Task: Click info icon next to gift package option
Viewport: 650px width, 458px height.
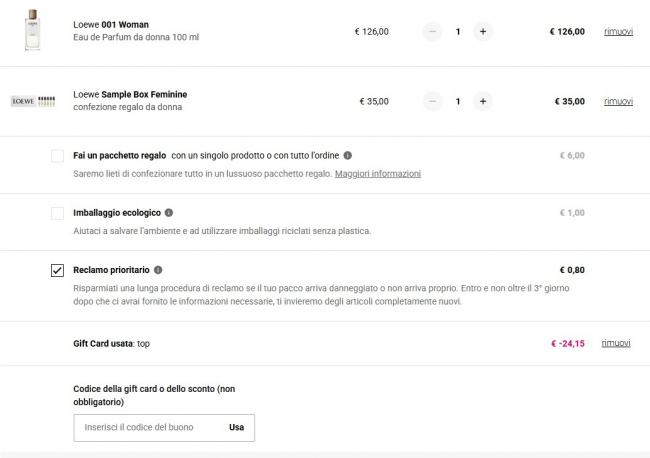Action: tap(348, 155)
